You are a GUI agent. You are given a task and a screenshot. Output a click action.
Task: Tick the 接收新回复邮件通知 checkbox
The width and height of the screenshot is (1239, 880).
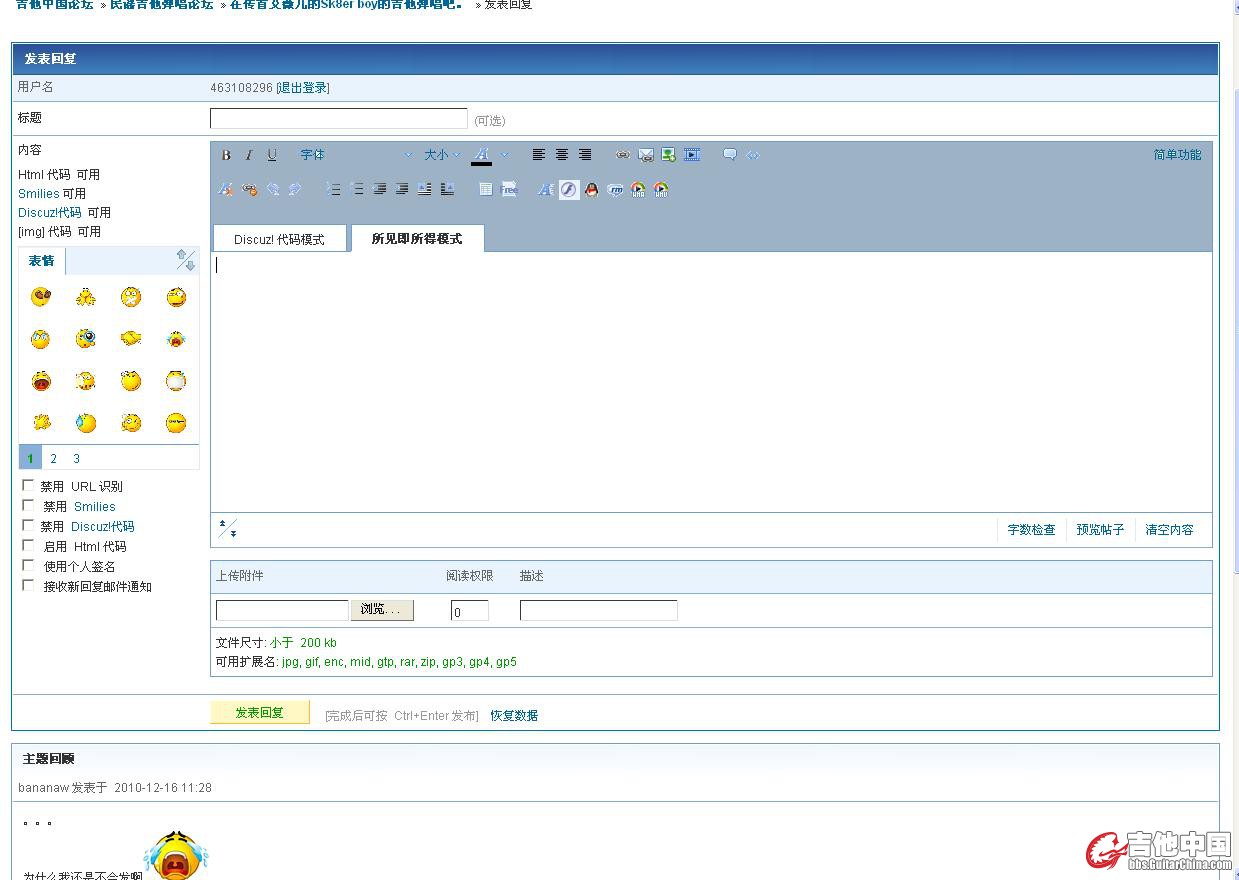point(28,586)
